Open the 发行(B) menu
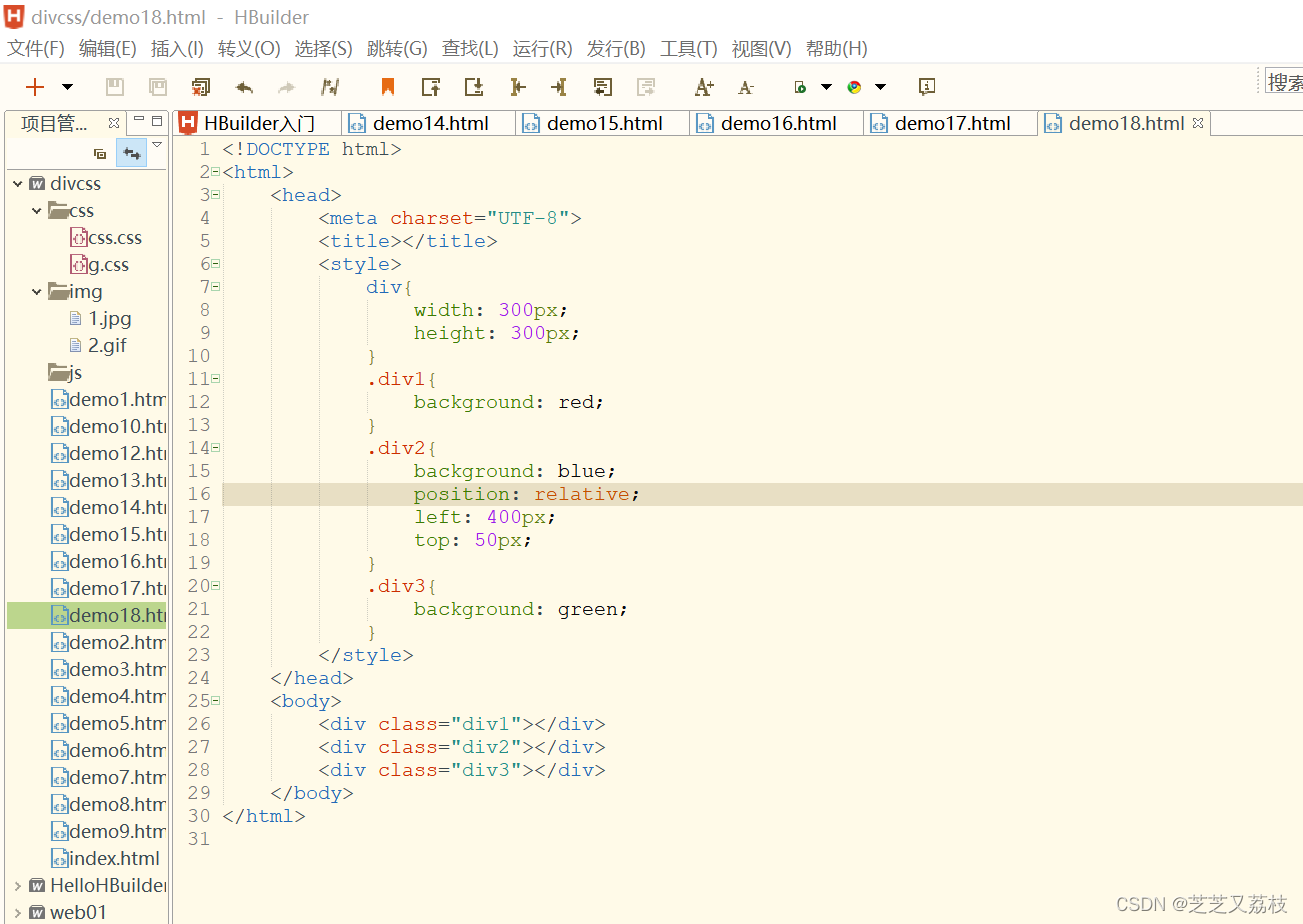 [616, 48]
